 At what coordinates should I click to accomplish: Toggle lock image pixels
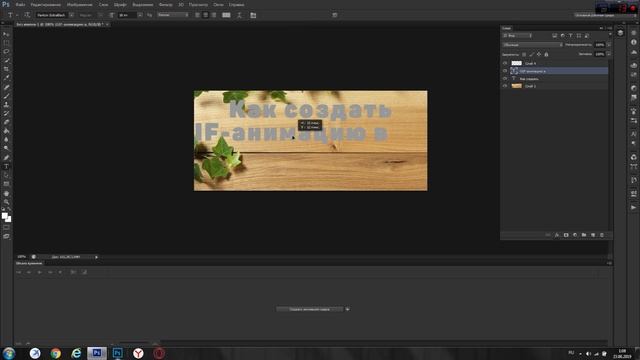click(x=531, y=54)
